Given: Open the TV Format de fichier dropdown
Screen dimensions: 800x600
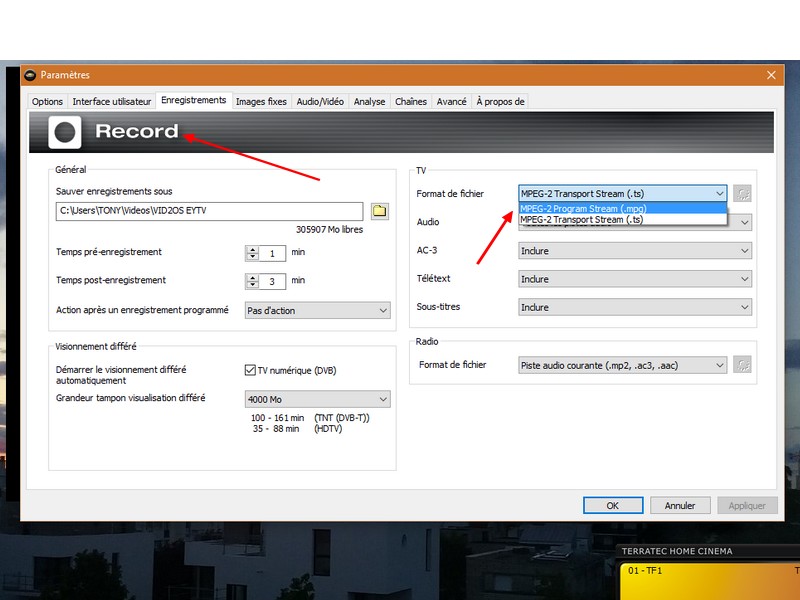Looking at the screenshot, I should 622,193.
